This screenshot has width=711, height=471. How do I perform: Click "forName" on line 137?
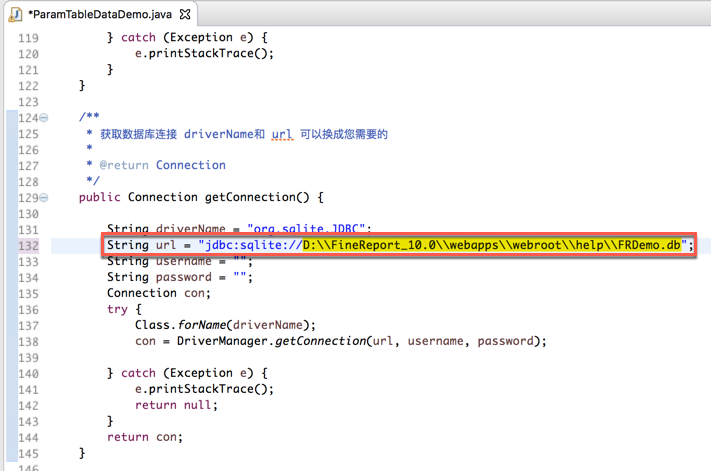pyautogui.click(x=202, y=325)
